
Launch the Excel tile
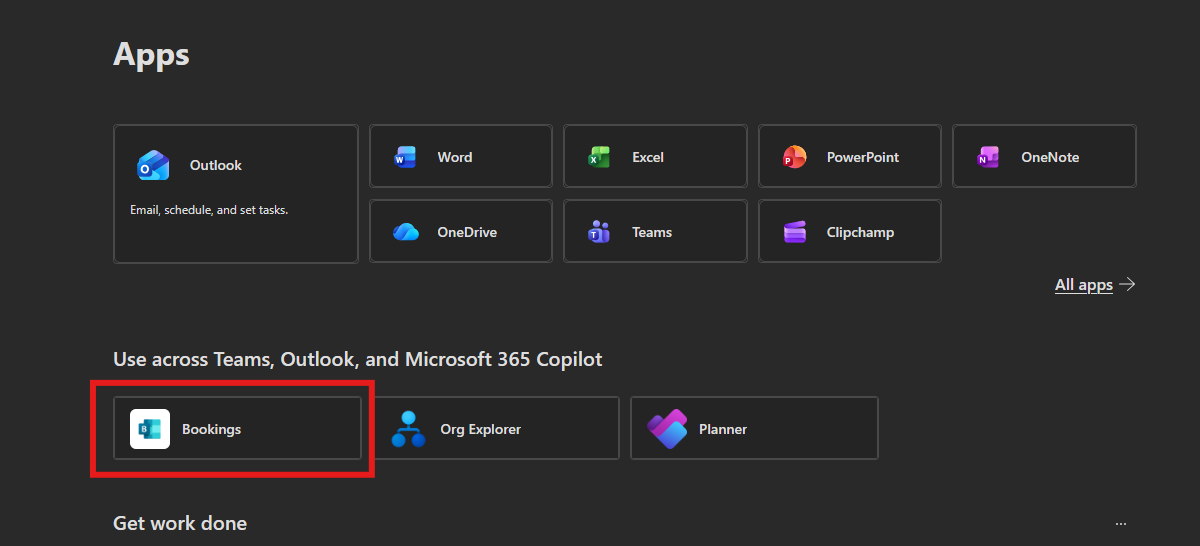coord(655,156)
